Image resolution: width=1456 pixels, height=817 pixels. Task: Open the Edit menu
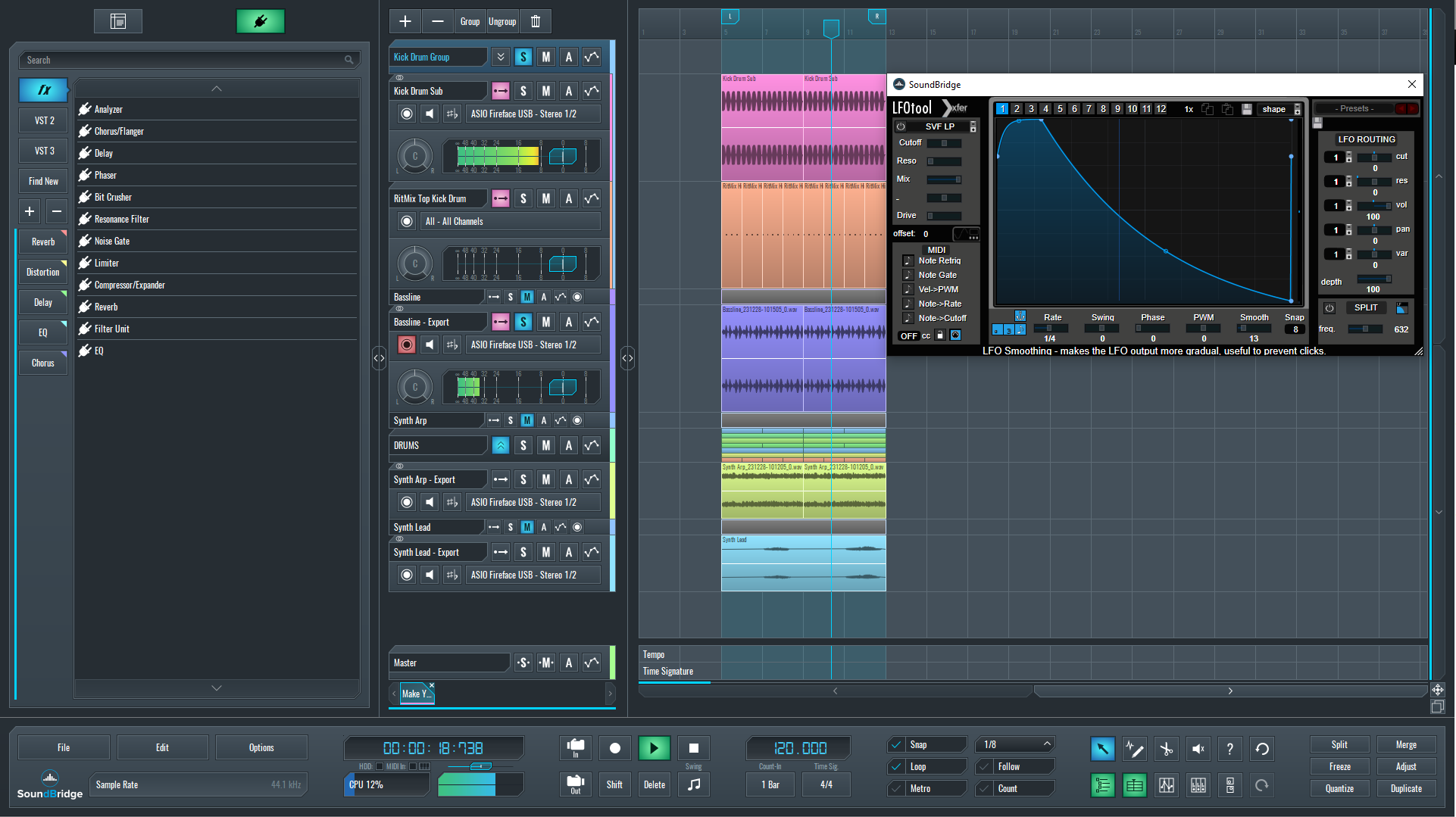[162, 747]
